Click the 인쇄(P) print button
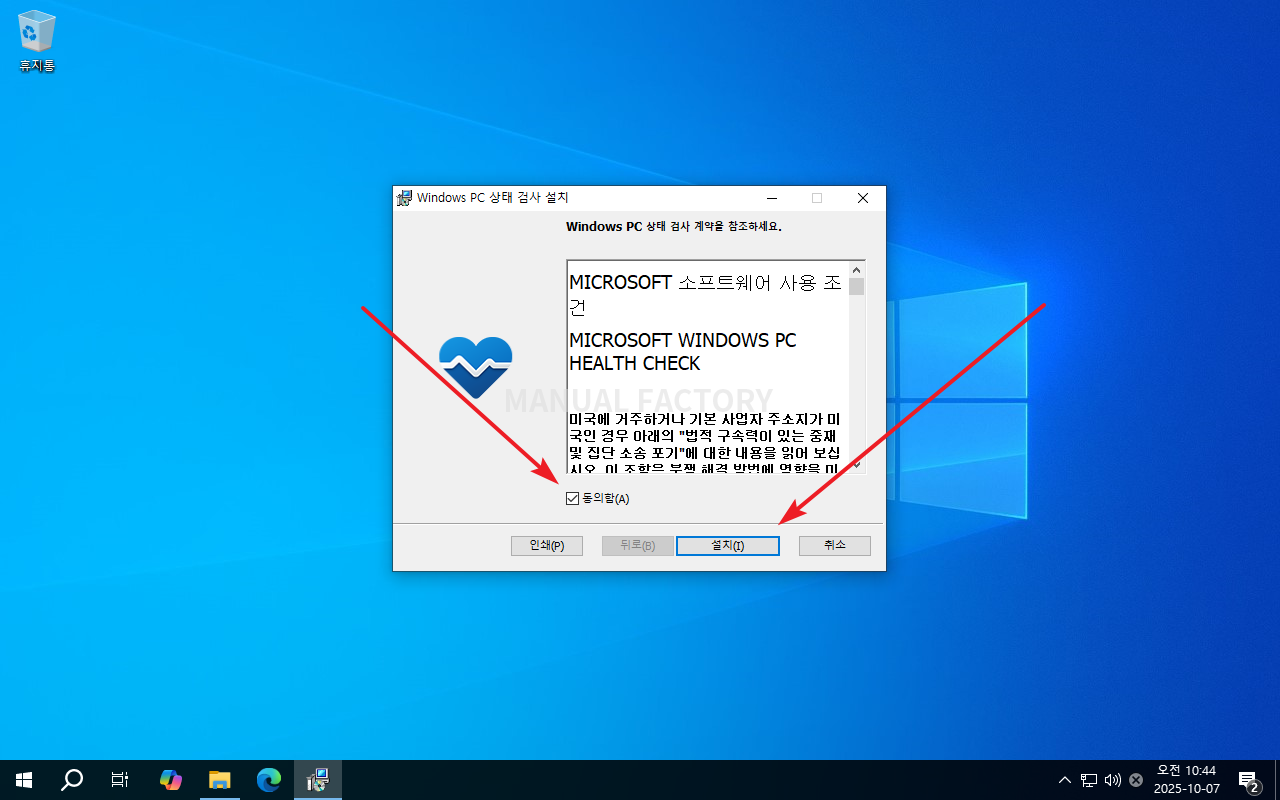1280x800 pixels. click(547, 545)
